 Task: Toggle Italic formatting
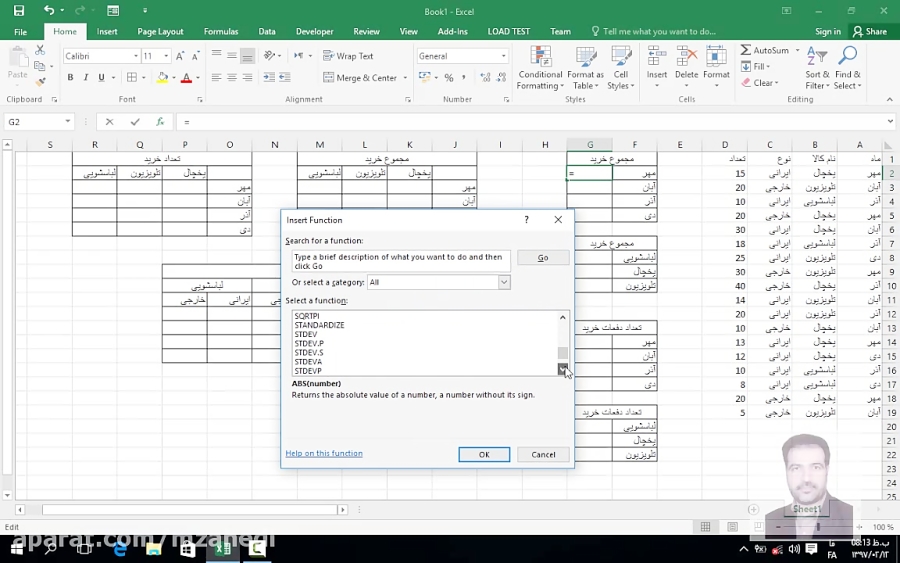pyautogui.click(x=86, y=77)
